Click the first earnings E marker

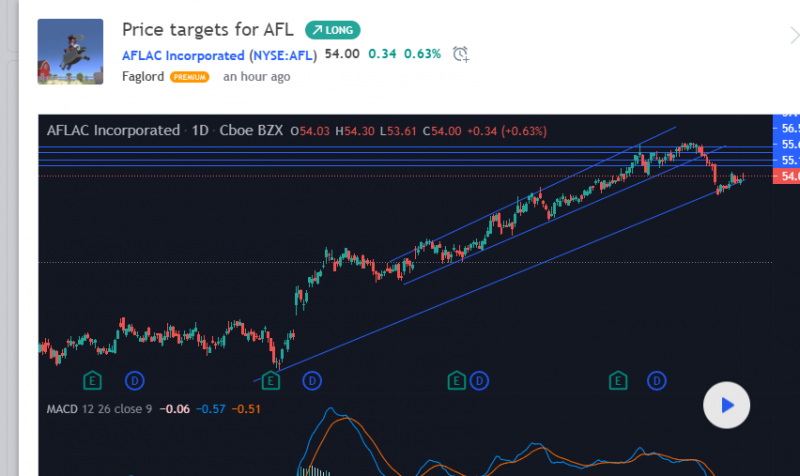tap(93, 380)
